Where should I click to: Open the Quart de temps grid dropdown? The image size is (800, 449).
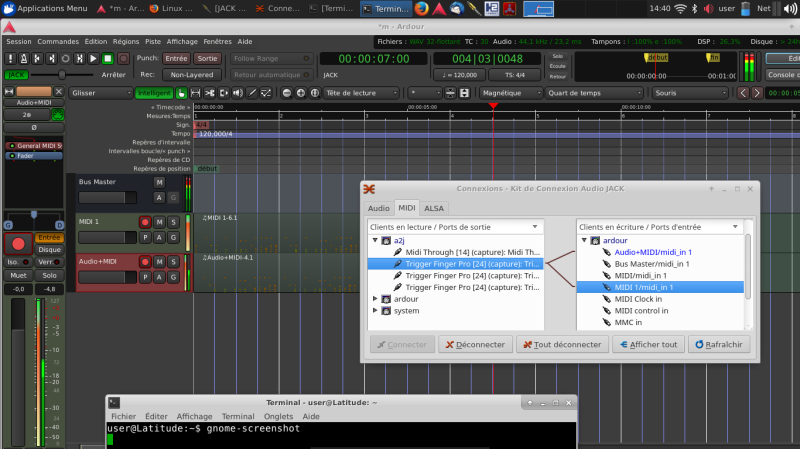tap(592, 93)
